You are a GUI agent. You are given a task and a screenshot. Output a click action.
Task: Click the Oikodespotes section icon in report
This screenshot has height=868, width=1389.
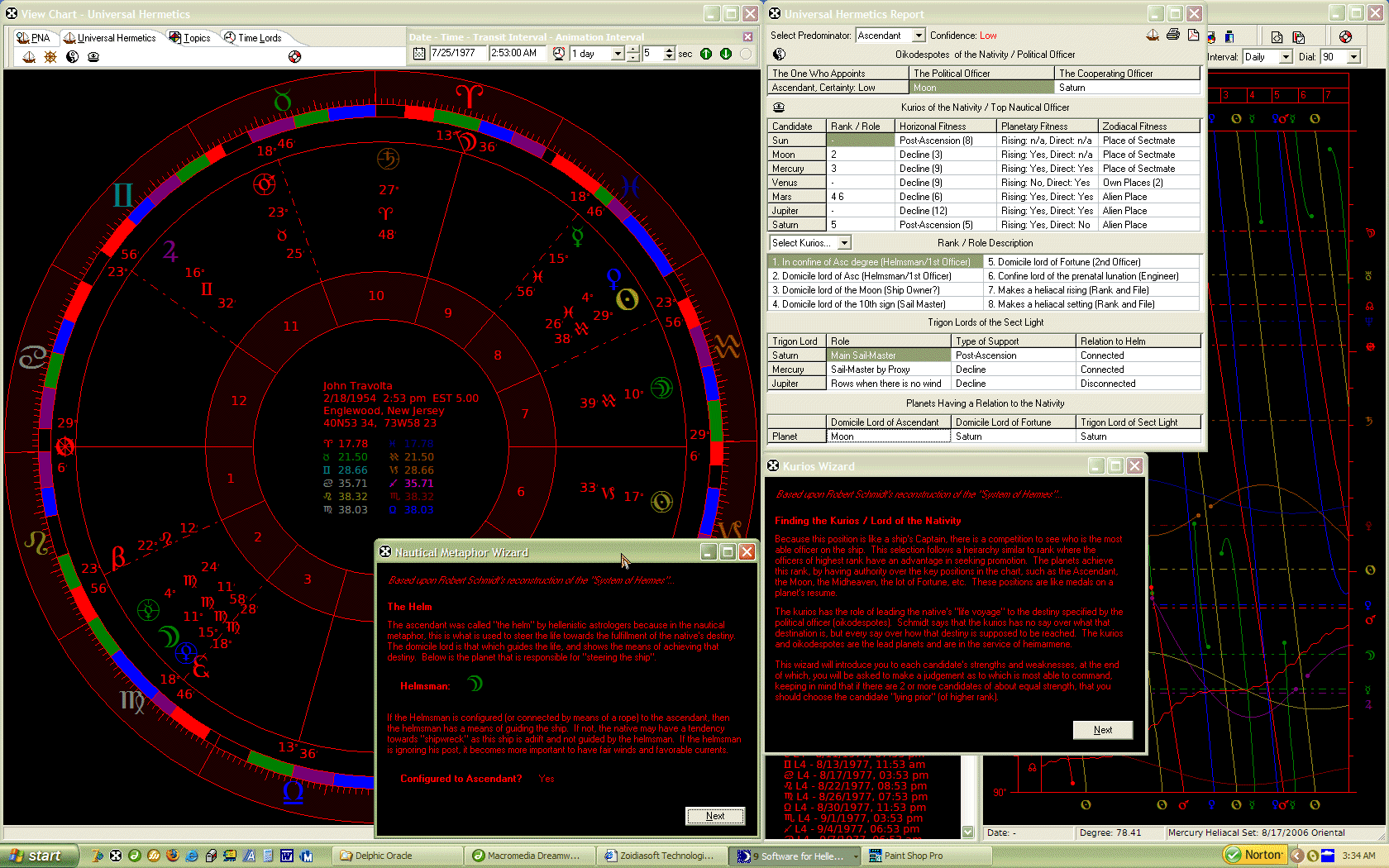pos(779,54)
